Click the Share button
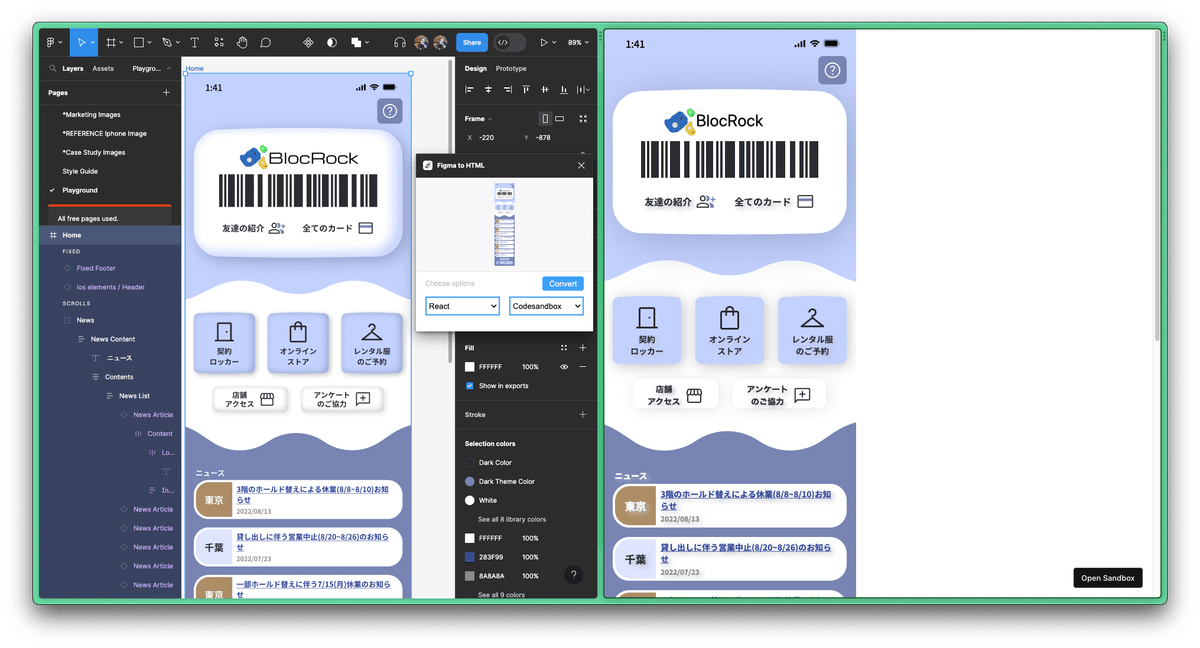The width and height of the screenshot is (1200, 648). [472, 43]
